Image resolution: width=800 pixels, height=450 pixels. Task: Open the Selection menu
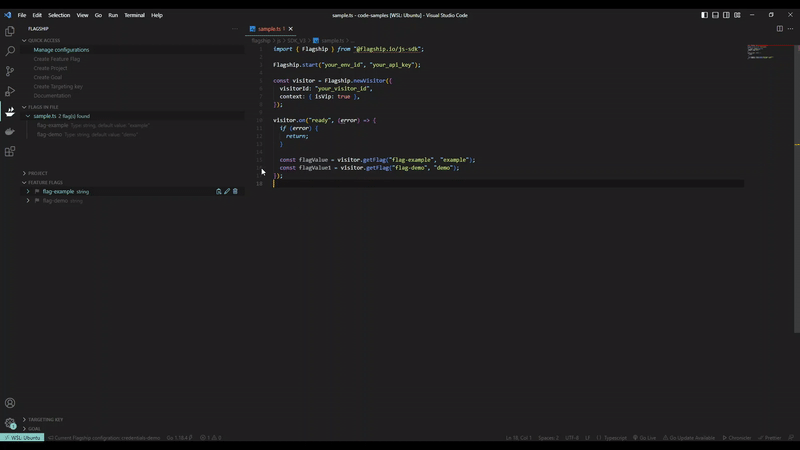[59, 15]
